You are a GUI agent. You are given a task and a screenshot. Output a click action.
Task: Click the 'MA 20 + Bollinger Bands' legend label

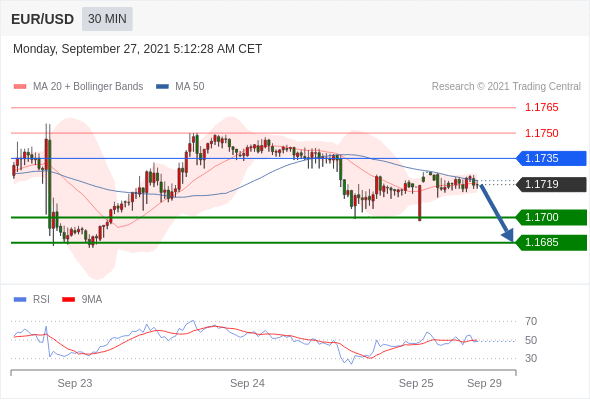[88, 87]
